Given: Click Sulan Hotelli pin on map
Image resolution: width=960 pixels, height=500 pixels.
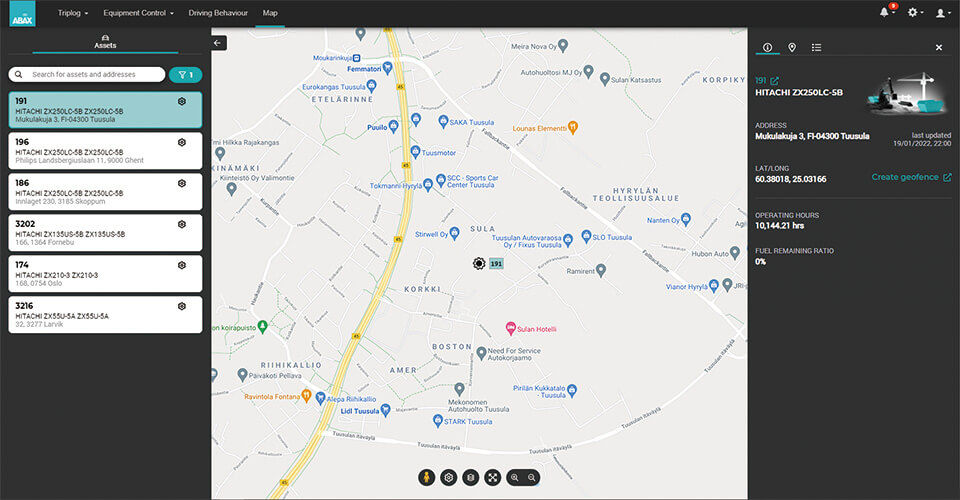Looking at the screenshot, I should (x=511, y=328).
